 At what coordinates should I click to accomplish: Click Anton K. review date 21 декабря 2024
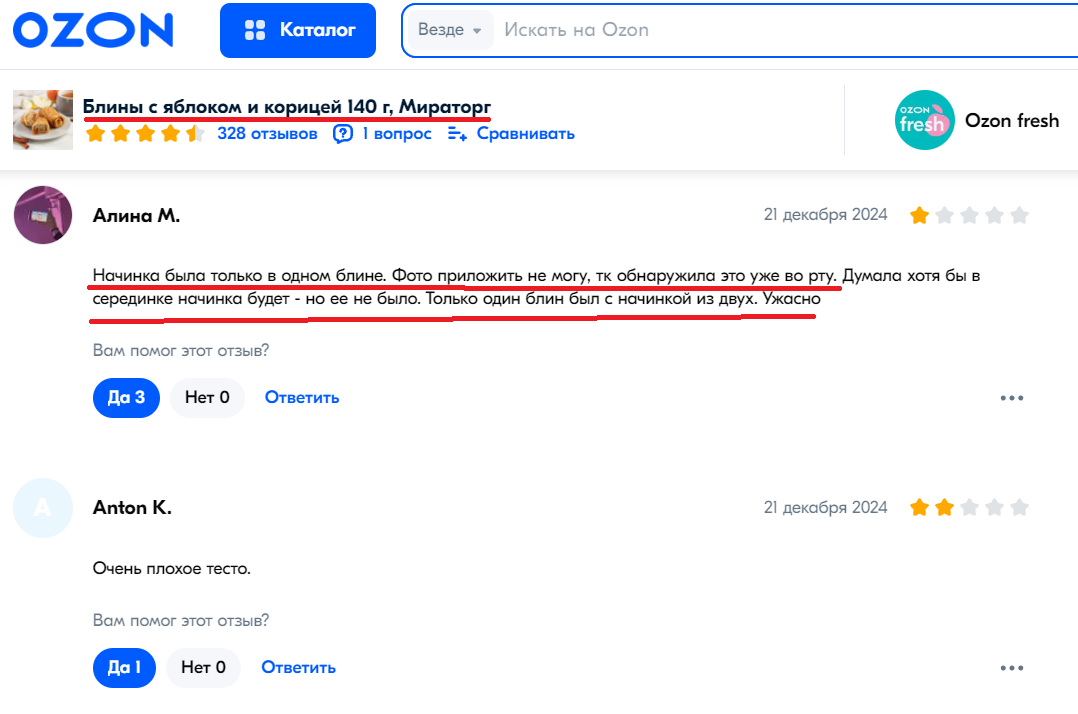tap(826, 507)
